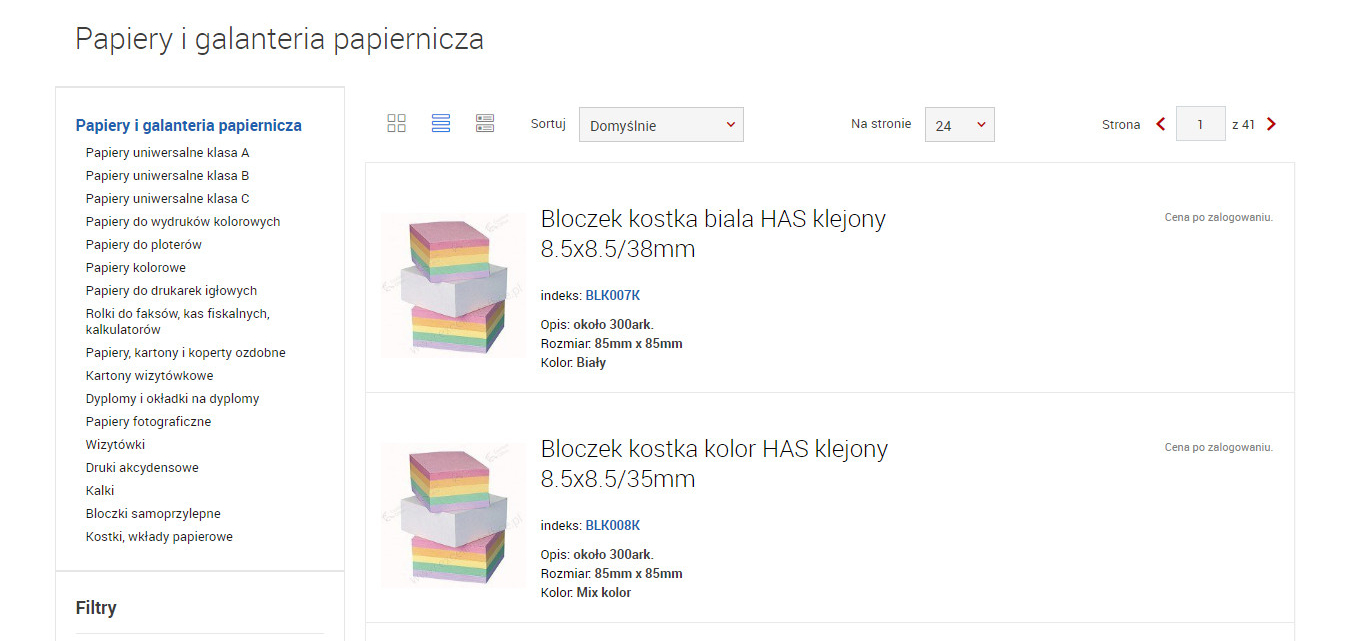The width and height of the screenshot is (1348, 641).
Task: Open the Na stronie 24 dropdown
Action: (x=959, y=125)
